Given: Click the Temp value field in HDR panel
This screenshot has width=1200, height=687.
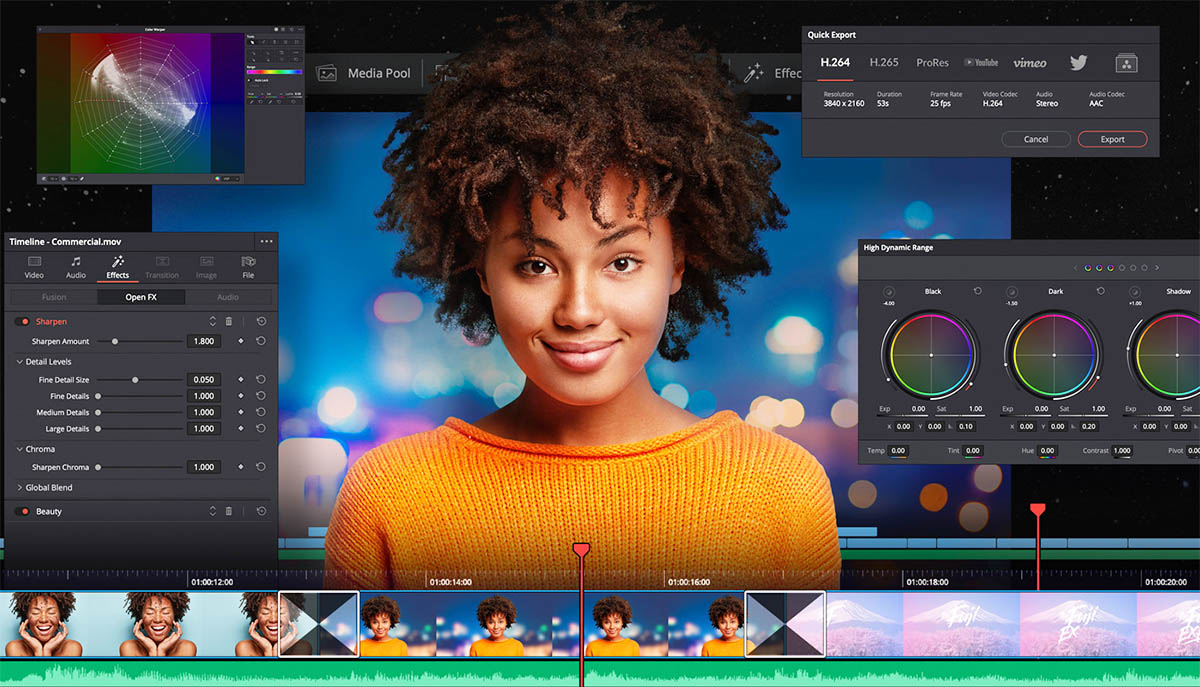Looking at the screenshot, I should point(899,451).
